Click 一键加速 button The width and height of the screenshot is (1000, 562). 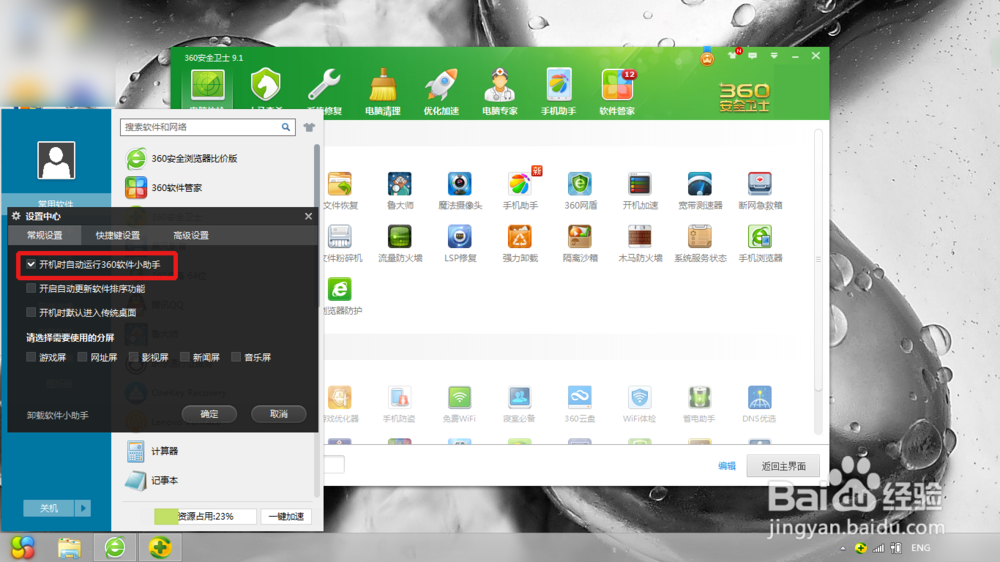click(x=286, y=516)
